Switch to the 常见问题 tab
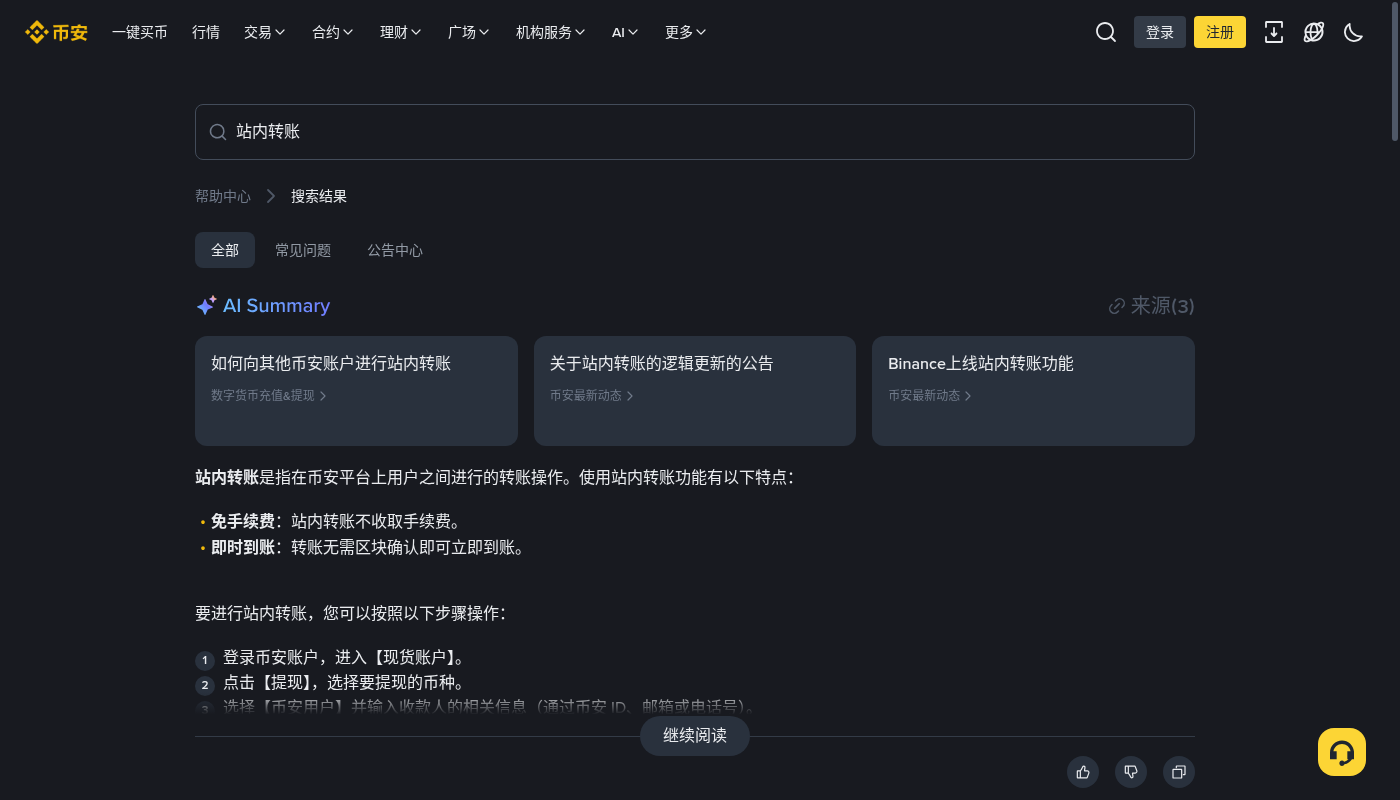Image resolution: width=1400 pixels, height=800 pixels. 303,250
